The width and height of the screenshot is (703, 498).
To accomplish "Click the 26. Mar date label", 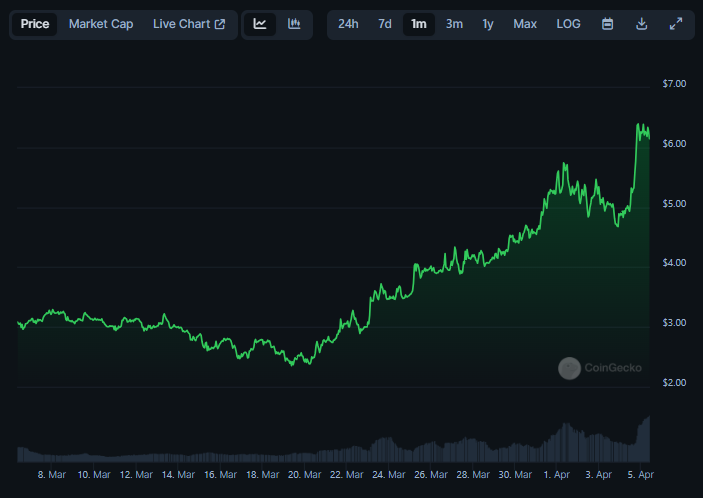I will [x=431, y=475].
